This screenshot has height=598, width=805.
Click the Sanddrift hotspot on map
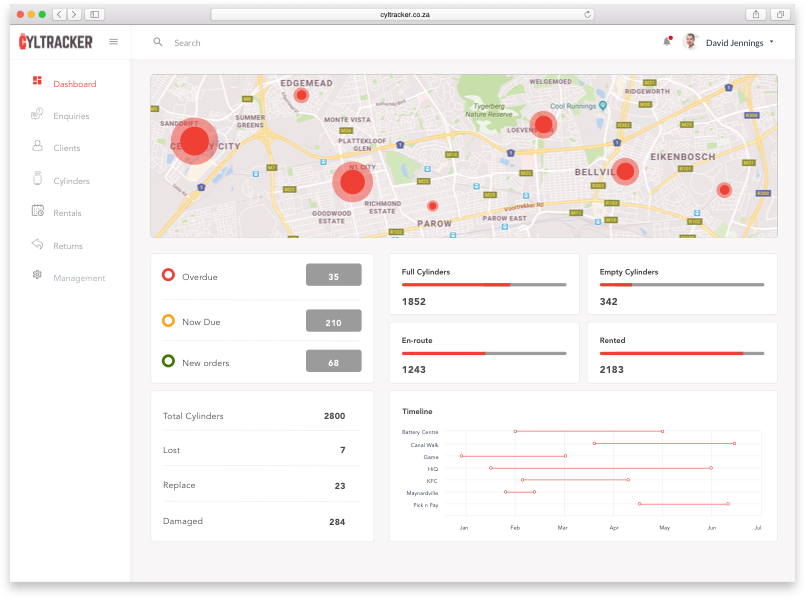(194, 141)
